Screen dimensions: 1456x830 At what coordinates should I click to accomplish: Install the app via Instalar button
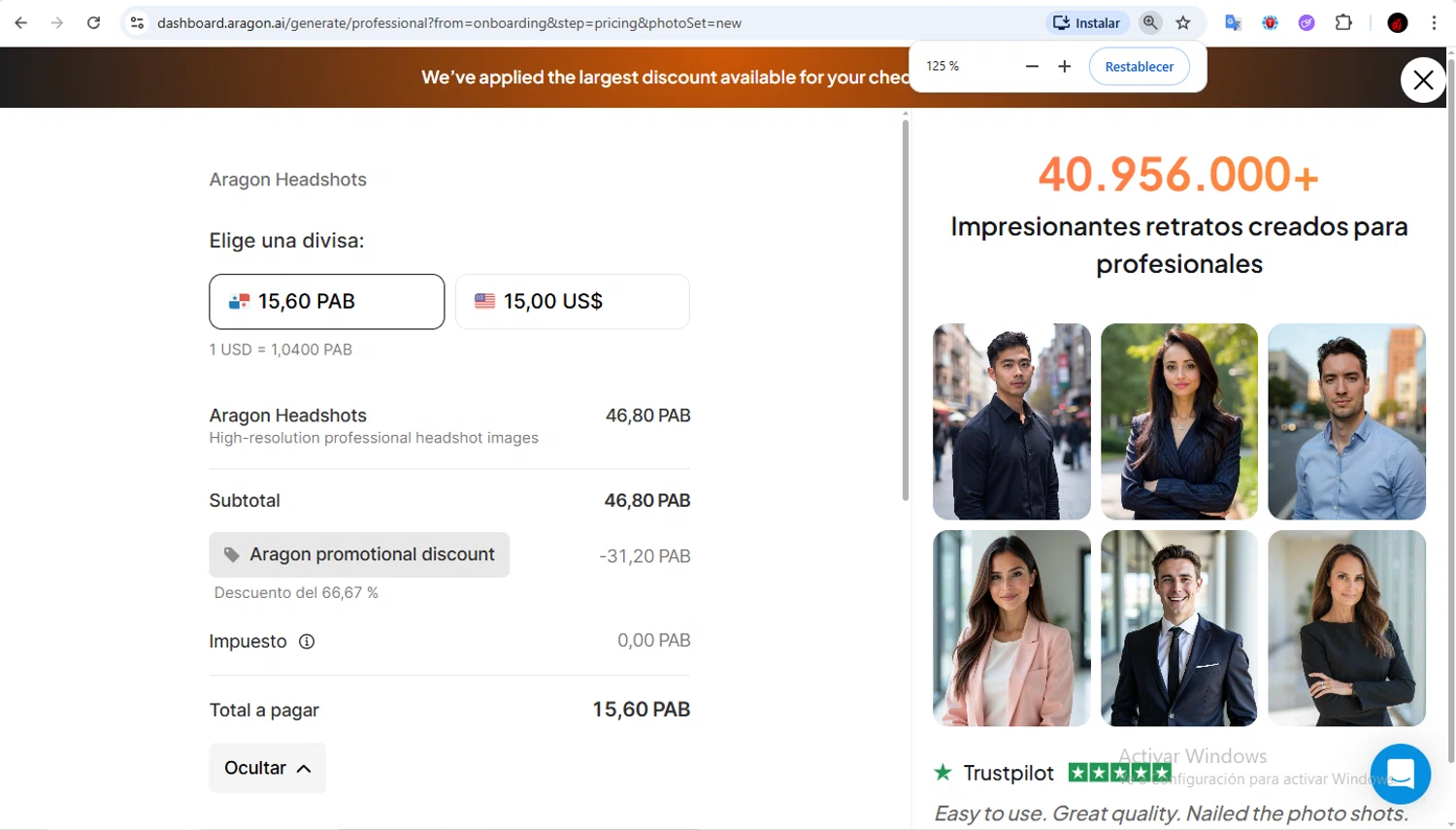(x=1087, y=22)
